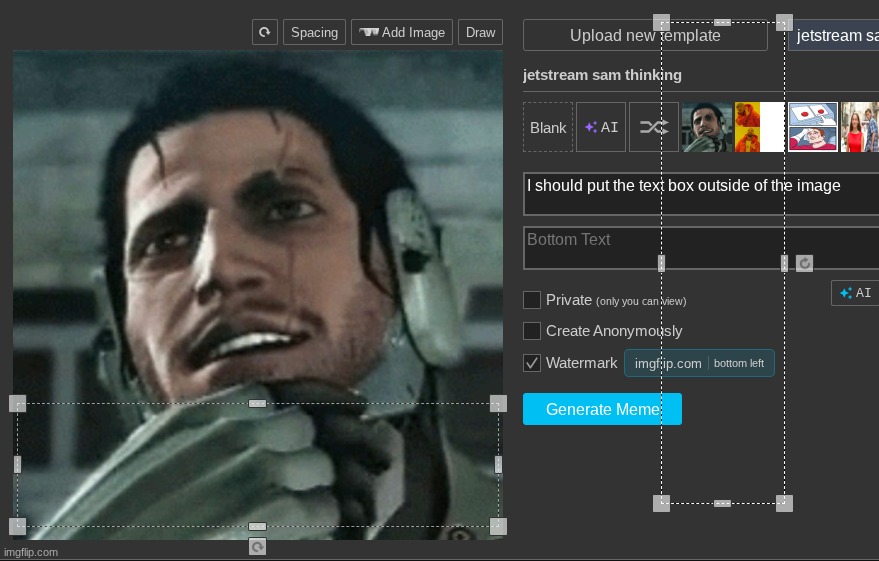The width and height of the screenshot is (879, 561).
Task: Select the Blank template
Action: pos(548,127)
